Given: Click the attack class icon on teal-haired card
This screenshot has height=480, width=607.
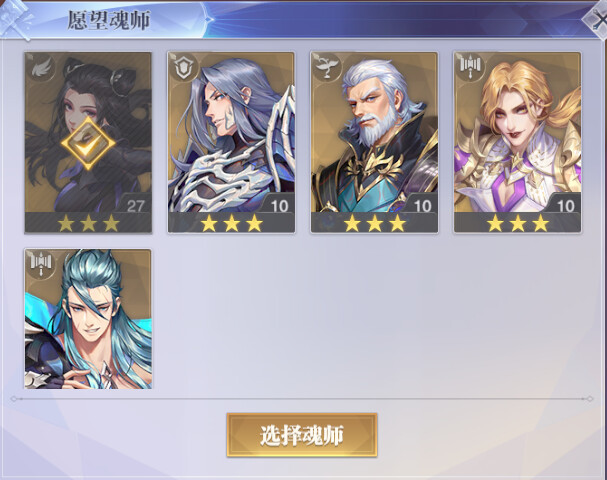Looking at the screenshot, I should [40, 265].
